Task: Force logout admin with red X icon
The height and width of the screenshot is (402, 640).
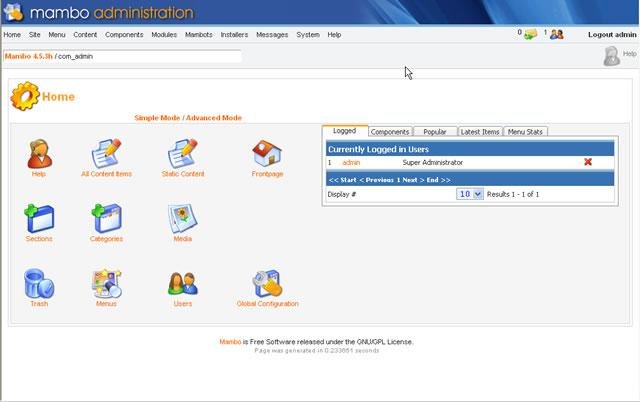Action: (588, 162)
